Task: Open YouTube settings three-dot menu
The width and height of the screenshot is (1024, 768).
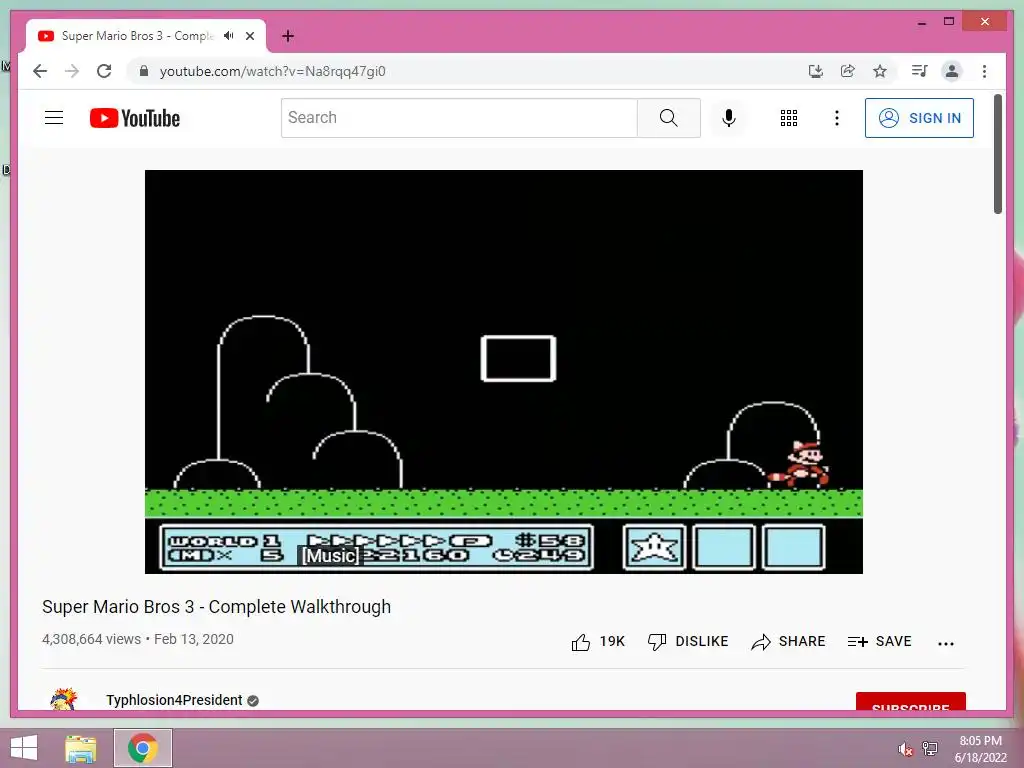Action: click(x=837, y=118)
